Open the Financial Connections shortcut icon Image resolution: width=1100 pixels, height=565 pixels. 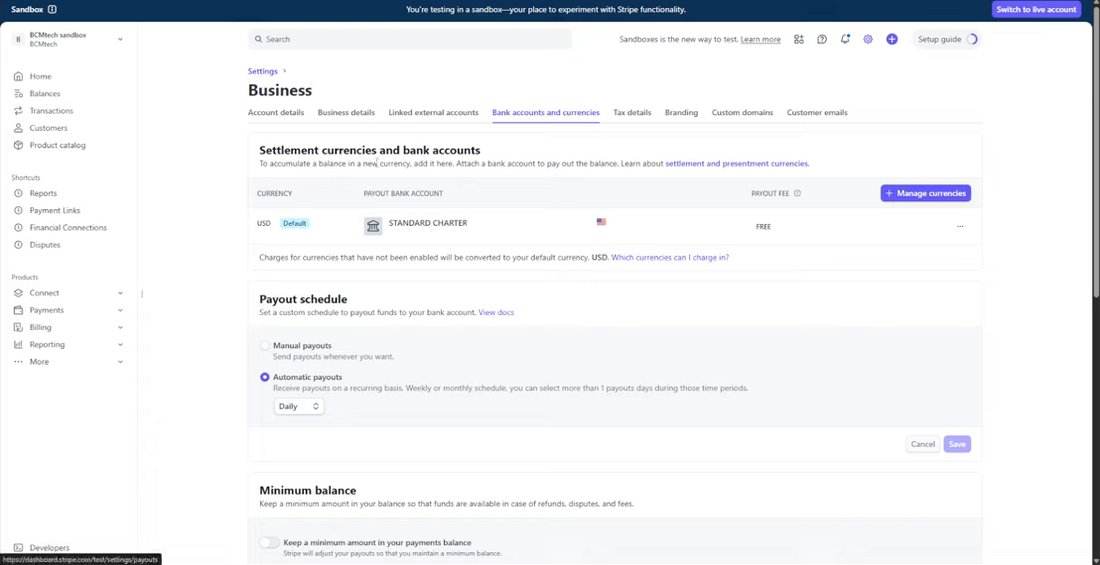coord(18,227)
